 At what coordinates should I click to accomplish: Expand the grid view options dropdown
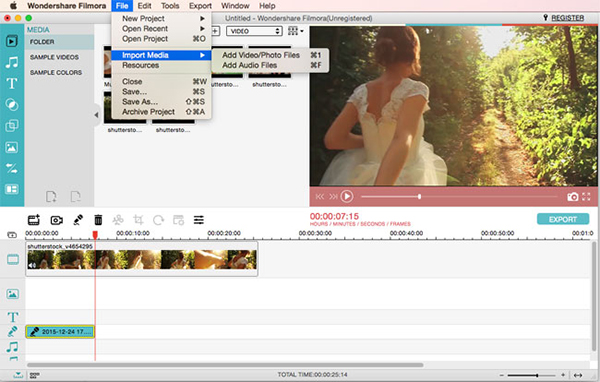(296, 31)
